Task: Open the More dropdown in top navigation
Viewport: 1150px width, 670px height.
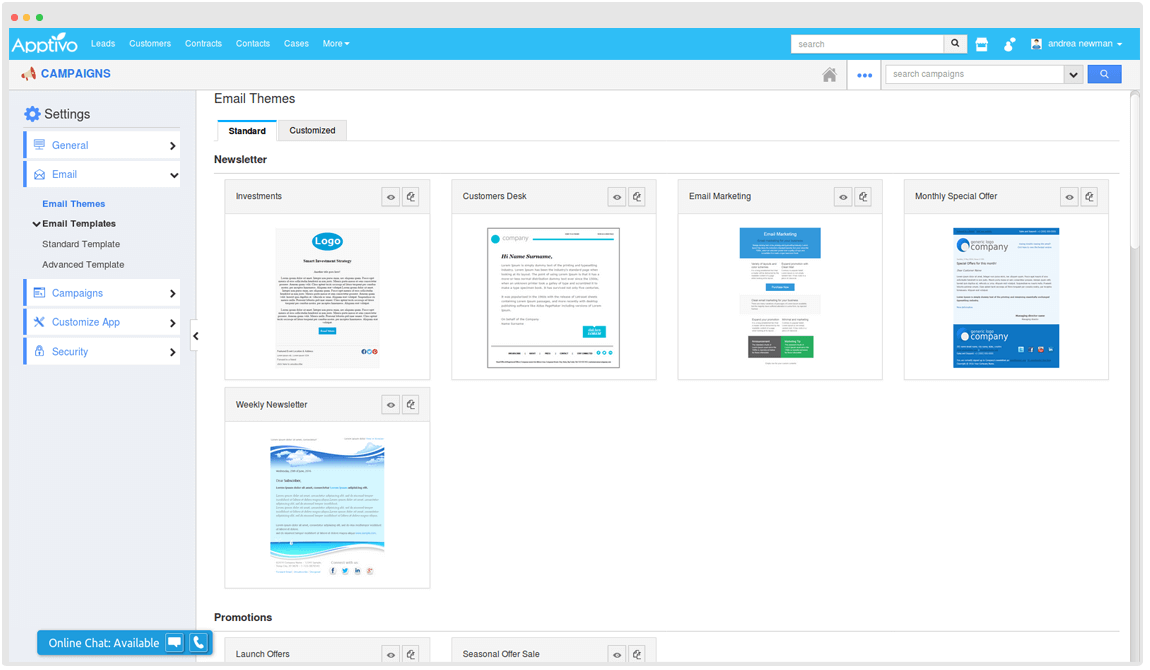Action: pos(335,44)
